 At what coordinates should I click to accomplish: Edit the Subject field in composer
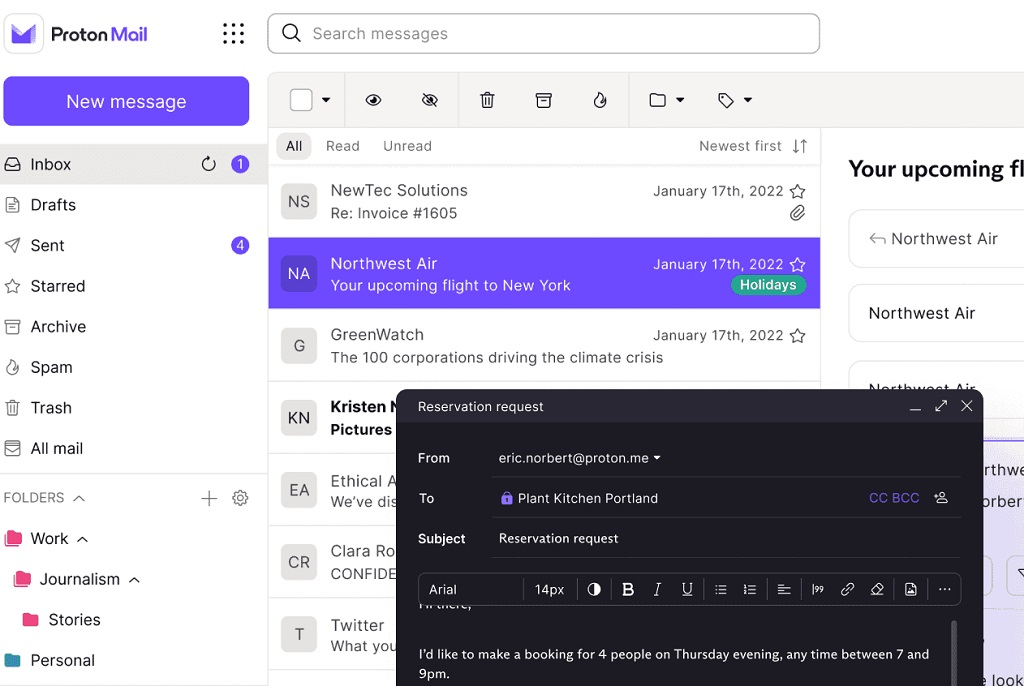coord(726,538)
